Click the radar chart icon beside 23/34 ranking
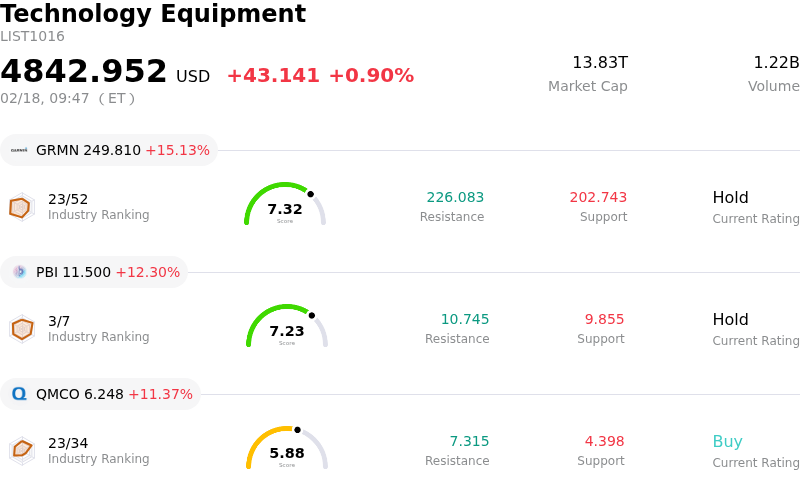Viewport: 800px width, 488px height. 21,450
